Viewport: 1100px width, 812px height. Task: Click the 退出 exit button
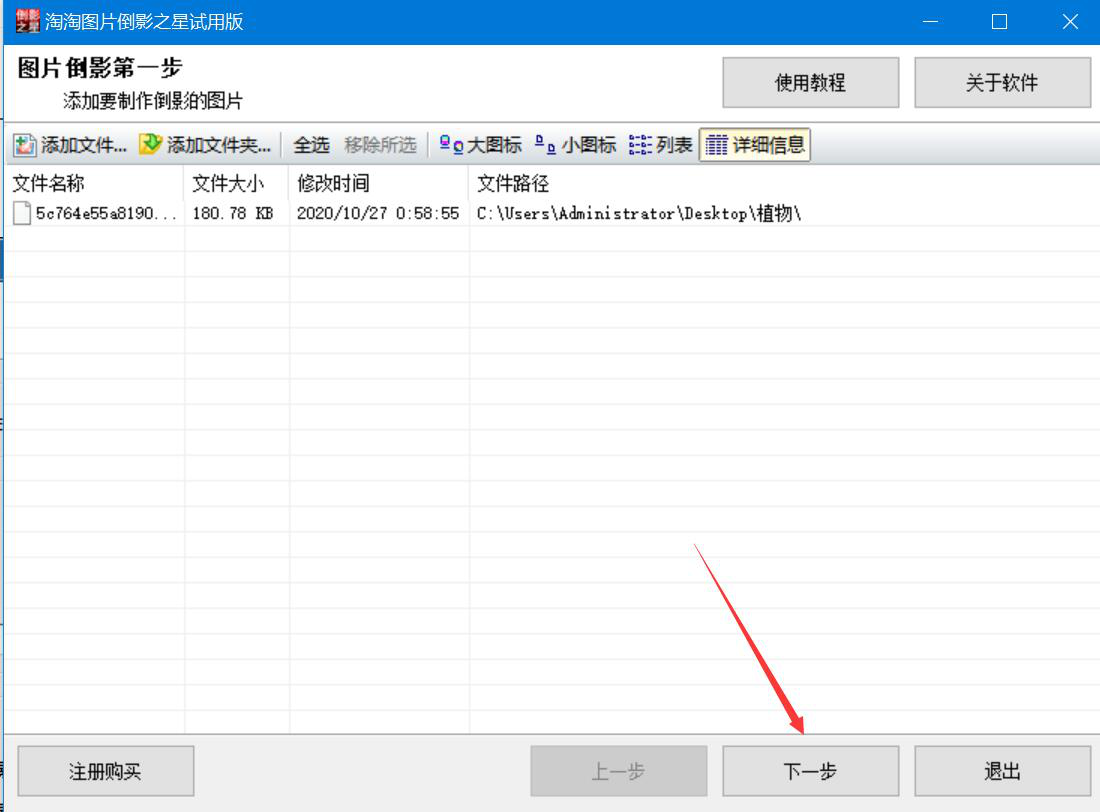[x=1002, y=771]
